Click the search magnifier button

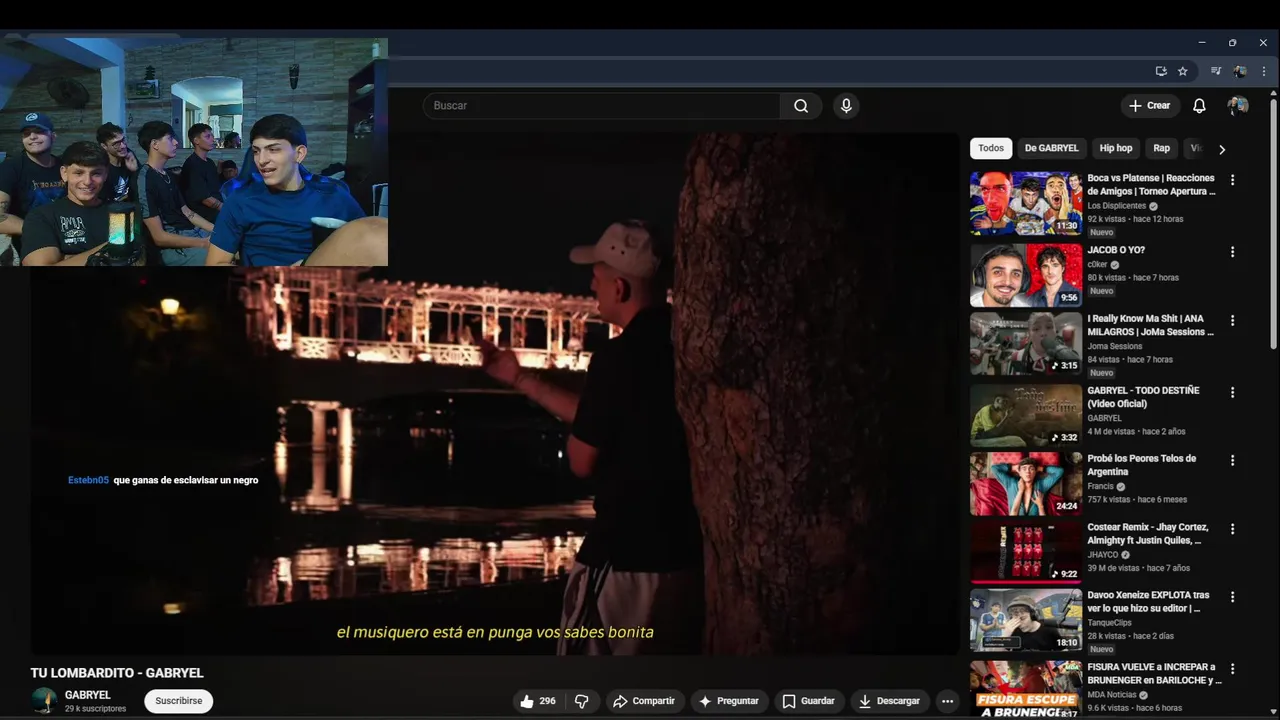coord(801,106)
